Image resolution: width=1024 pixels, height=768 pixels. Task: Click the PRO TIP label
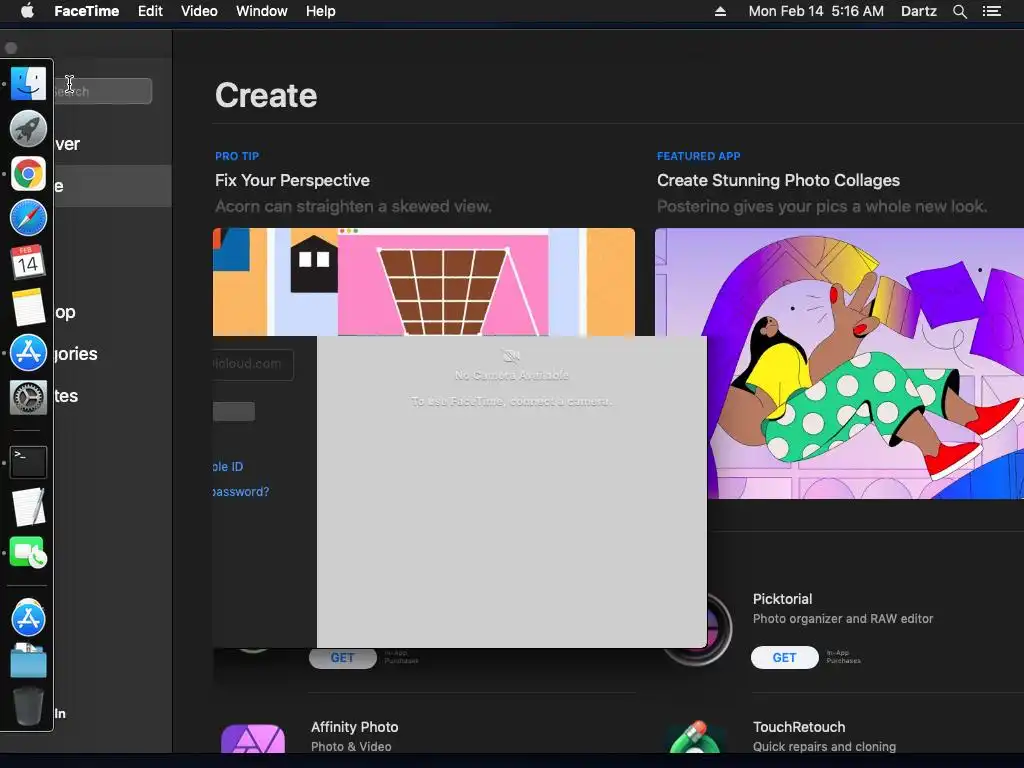(237, 156)
